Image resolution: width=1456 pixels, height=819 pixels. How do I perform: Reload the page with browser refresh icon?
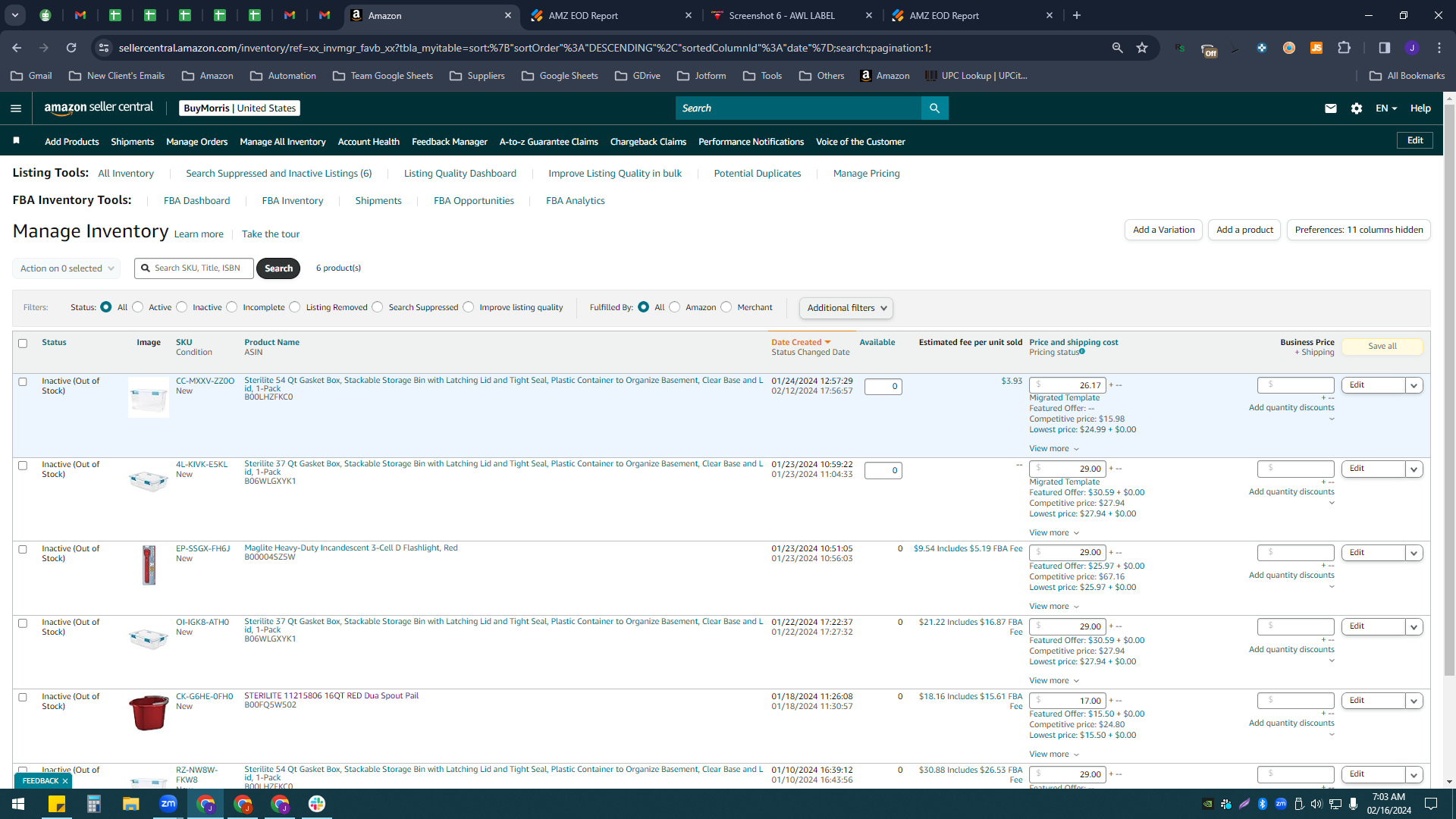(x=71, y=48)
